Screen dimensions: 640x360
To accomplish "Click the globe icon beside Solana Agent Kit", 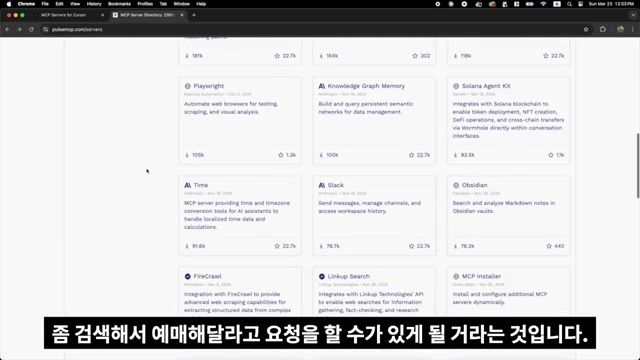I will click(456, 86).
